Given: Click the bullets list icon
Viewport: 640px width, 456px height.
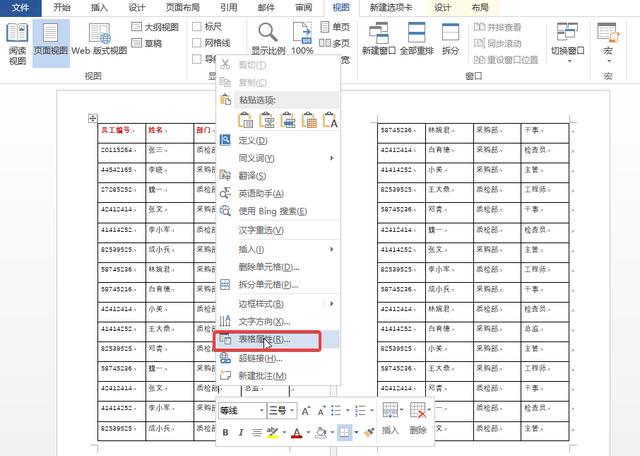Looking at the screenshot, I should pyautogui.click(x=336, y=411).
